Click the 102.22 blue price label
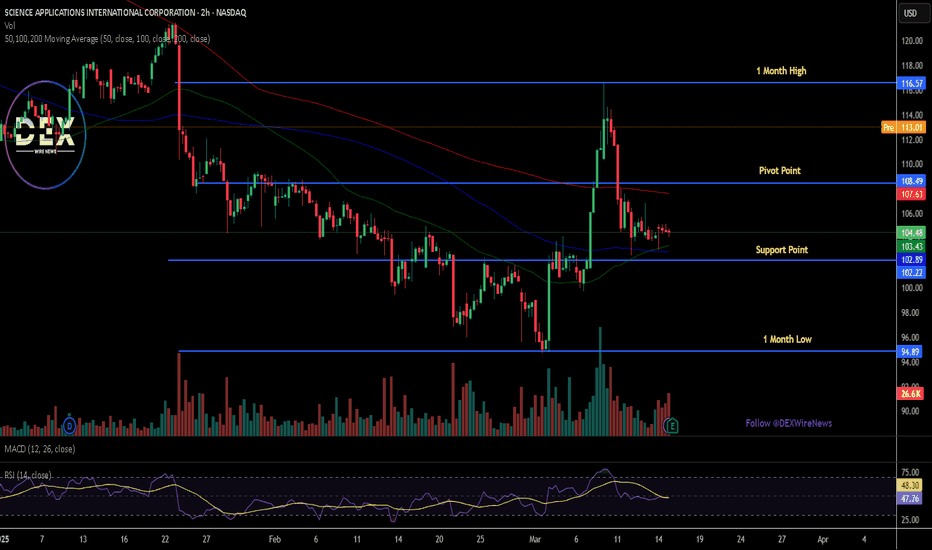This screenshot has height=550, width=932. pyautogui.click(x=911, y=273)
